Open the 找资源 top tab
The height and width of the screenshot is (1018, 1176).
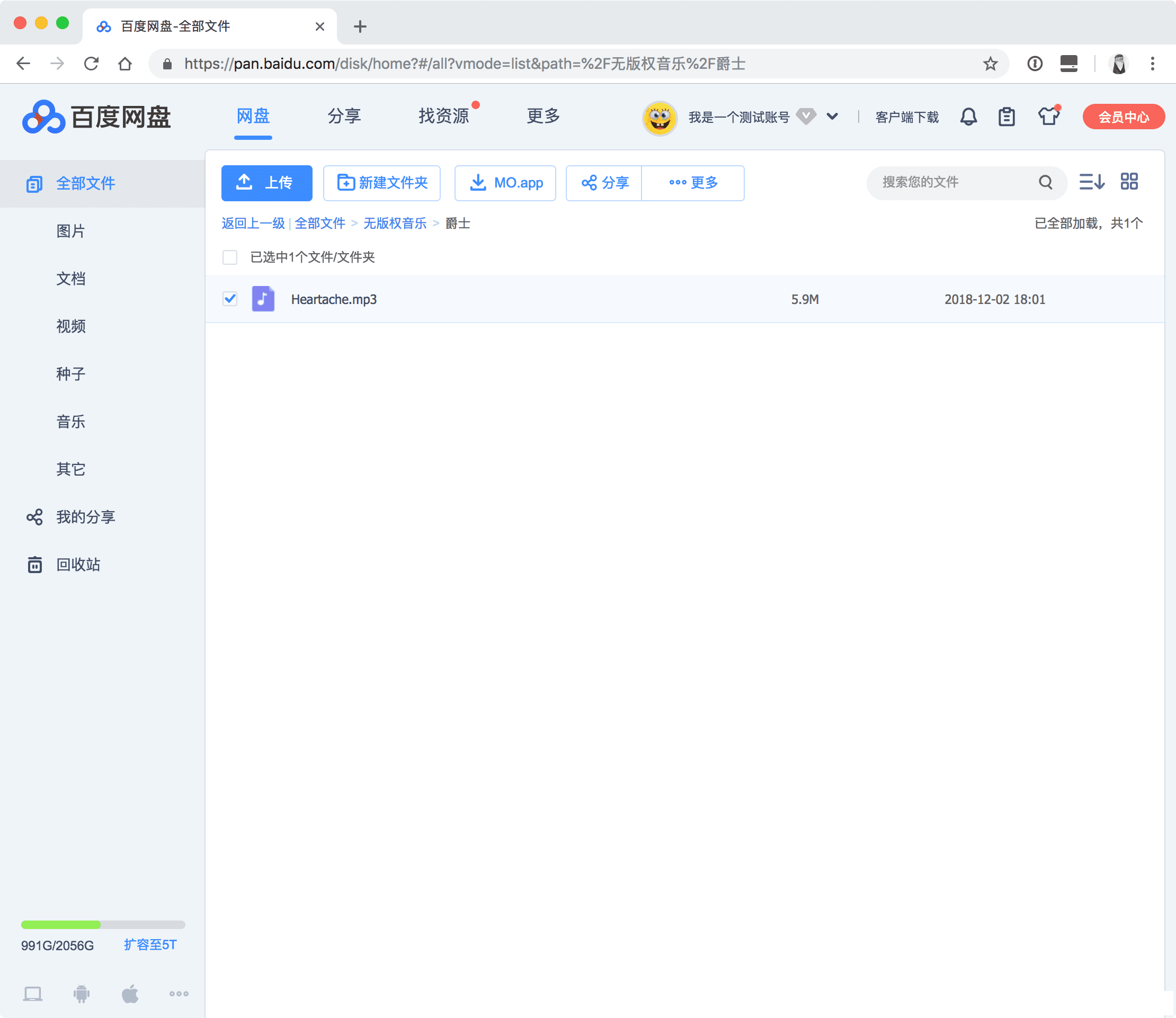coord(444,116)
